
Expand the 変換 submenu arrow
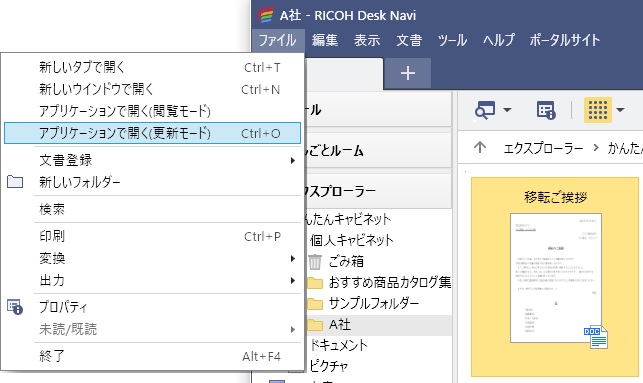(x=292, y=258)
